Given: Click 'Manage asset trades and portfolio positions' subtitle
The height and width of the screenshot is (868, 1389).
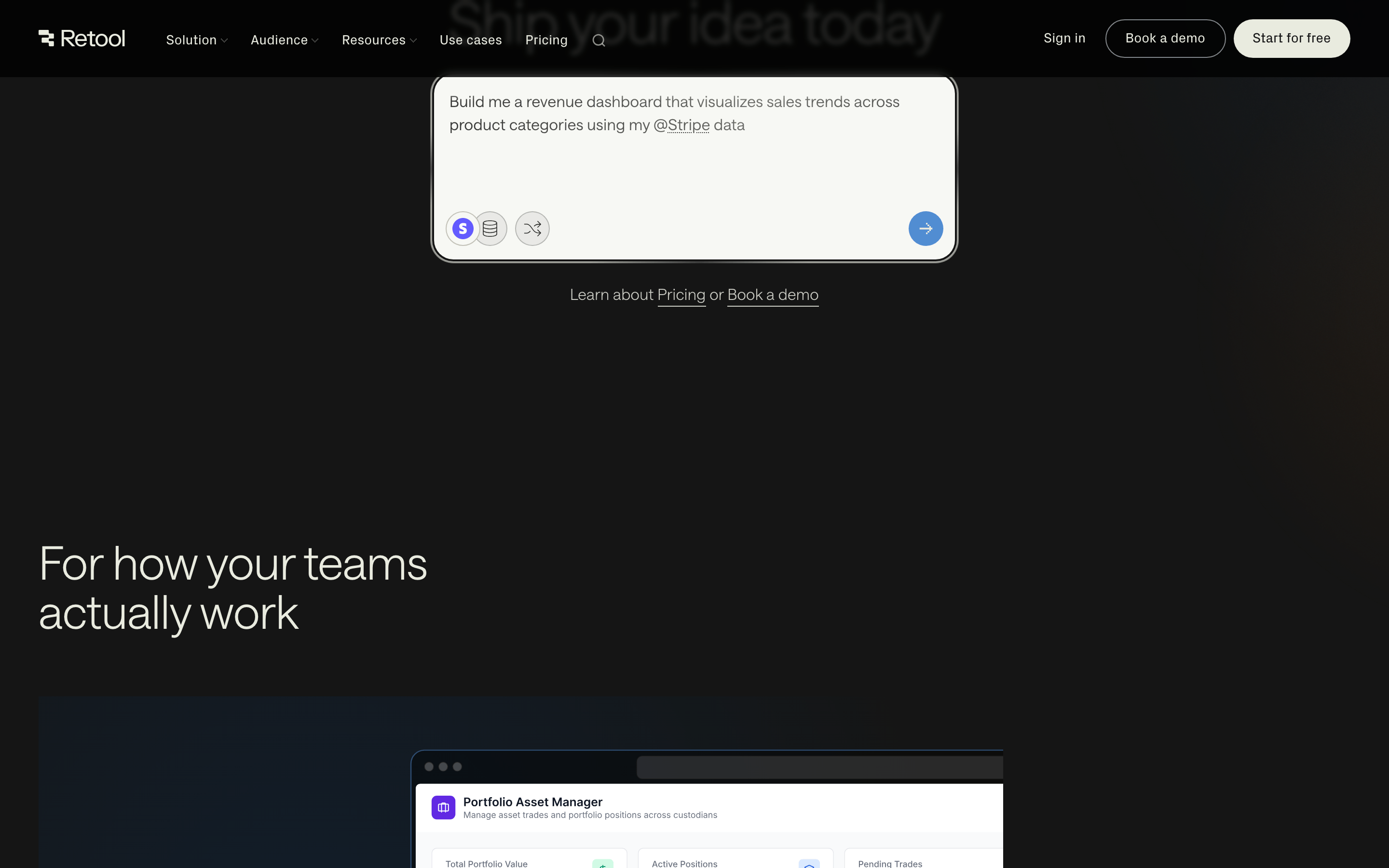Looking at the screenshot, I should 590,815.
